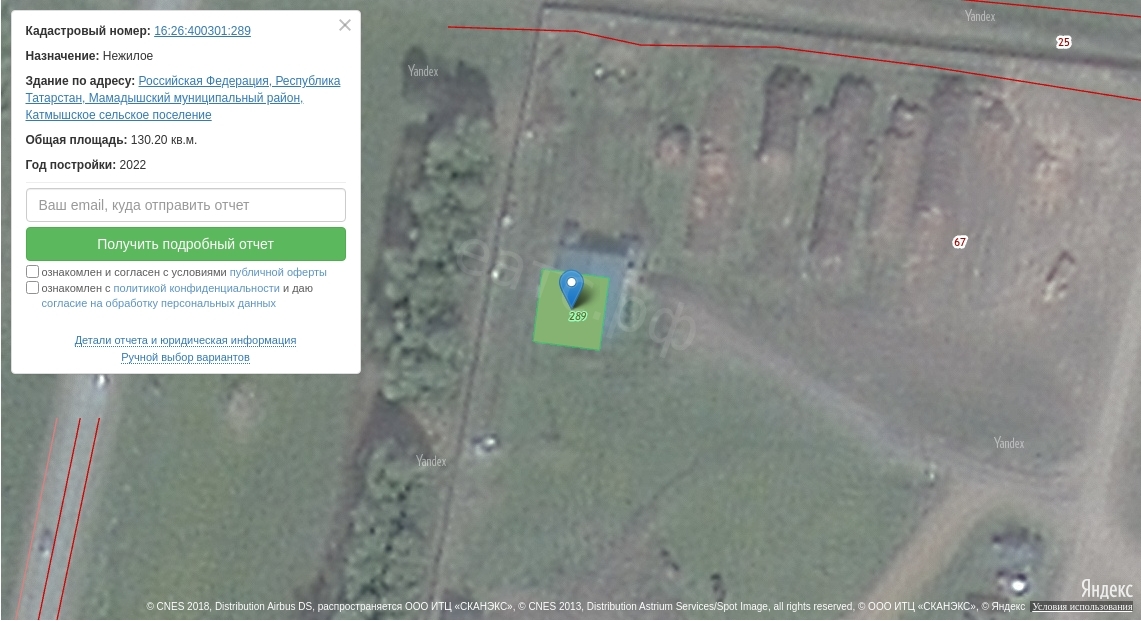Focus the email input field
This screenshot has height=621, width=1141.
pos(186,205)
